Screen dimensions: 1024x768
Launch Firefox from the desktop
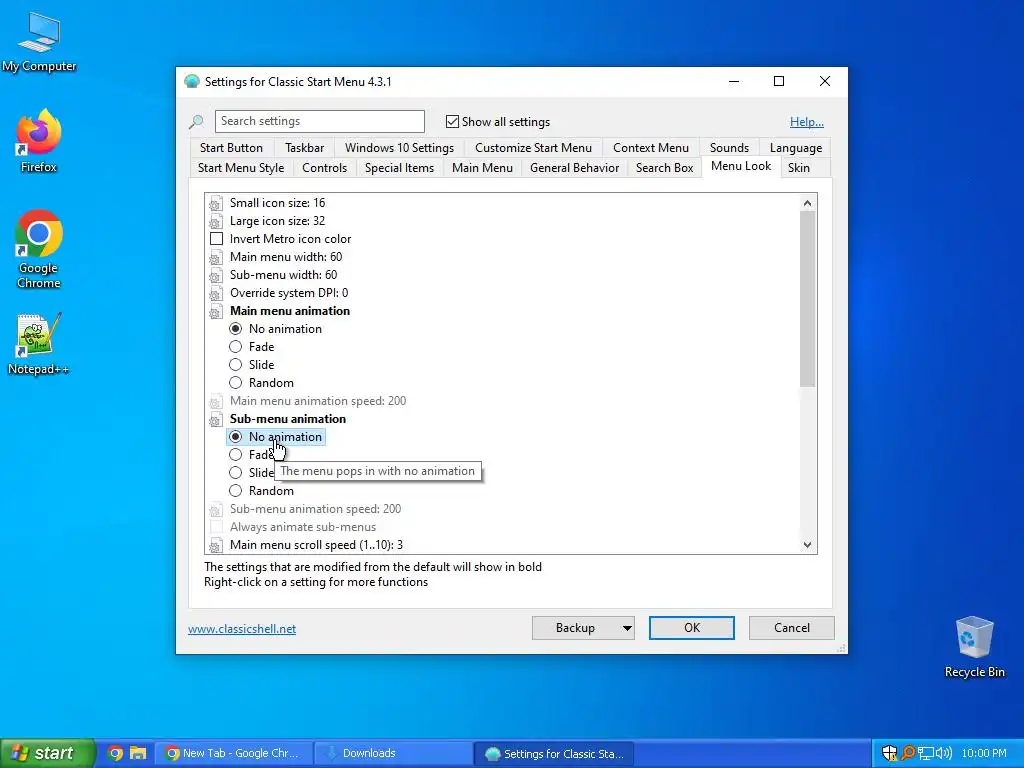point(39,140)
